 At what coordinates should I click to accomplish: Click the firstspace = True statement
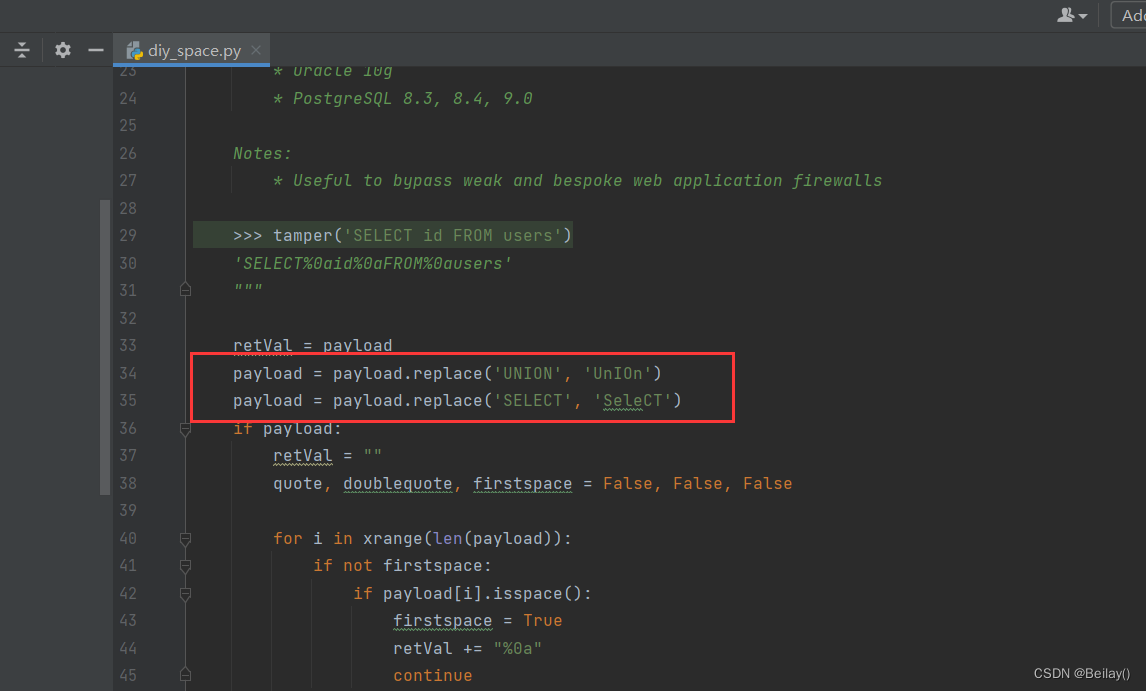(478, 621)
